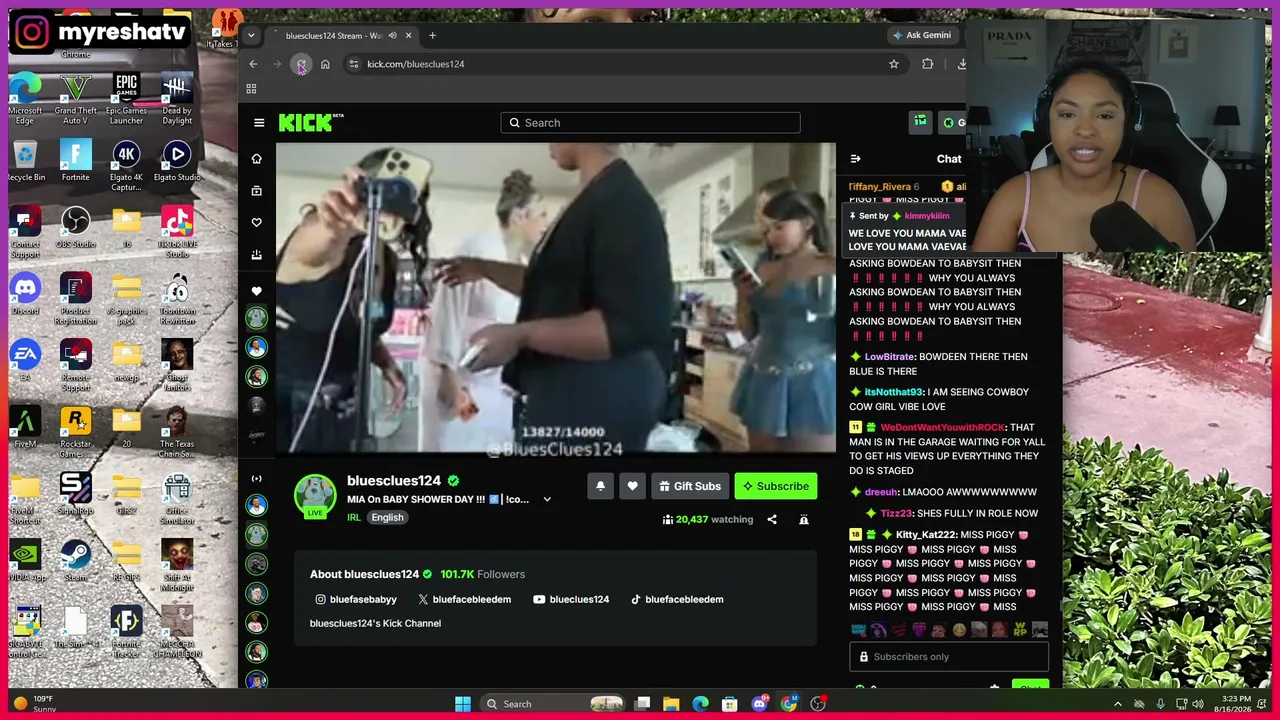This screenshot has width=1280, height=720.
Task: Click the 20,437 watching viewer count
Action: tap(707, 520)
